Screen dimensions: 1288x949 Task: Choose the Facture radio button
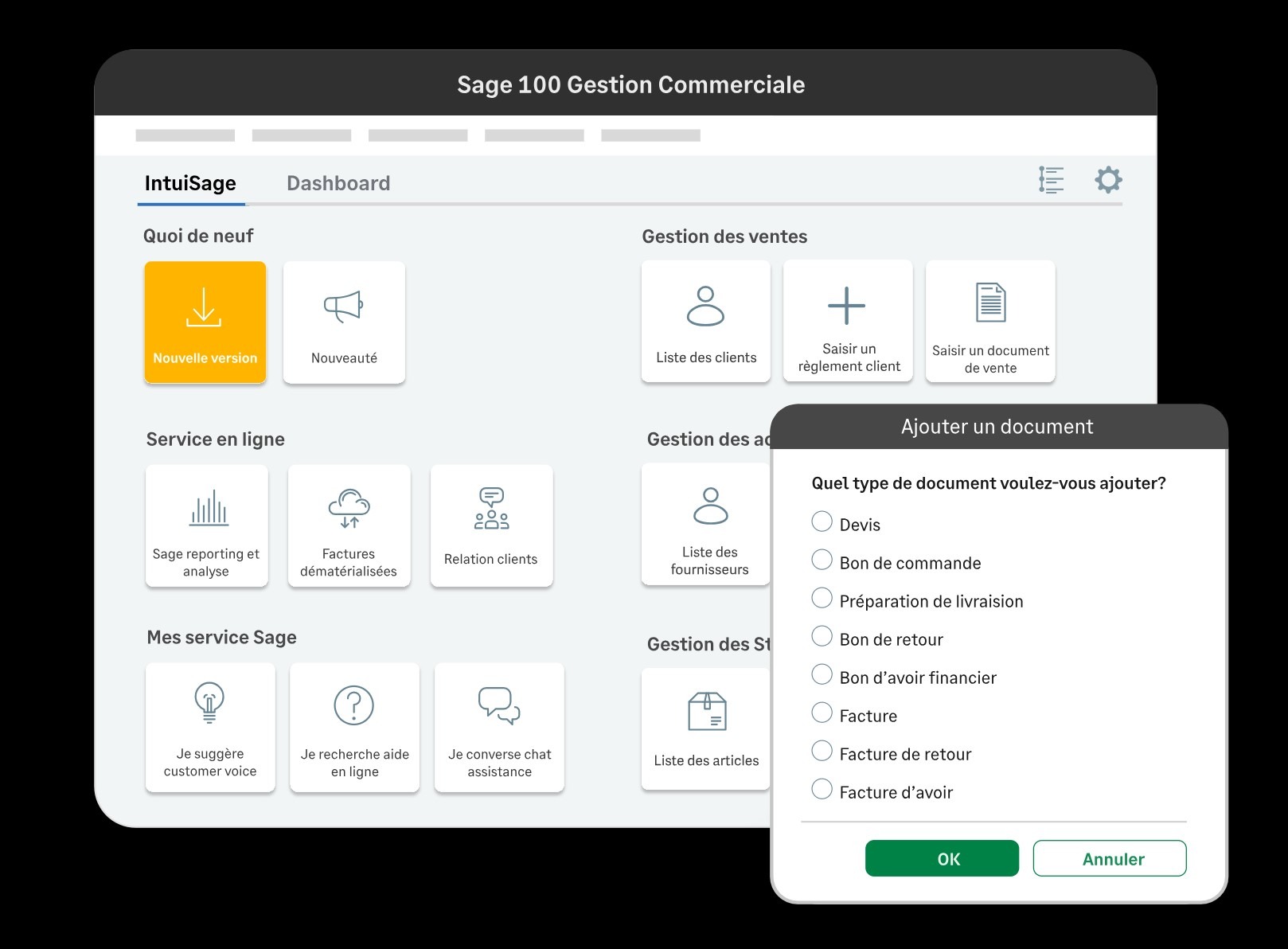coord(822,713)
